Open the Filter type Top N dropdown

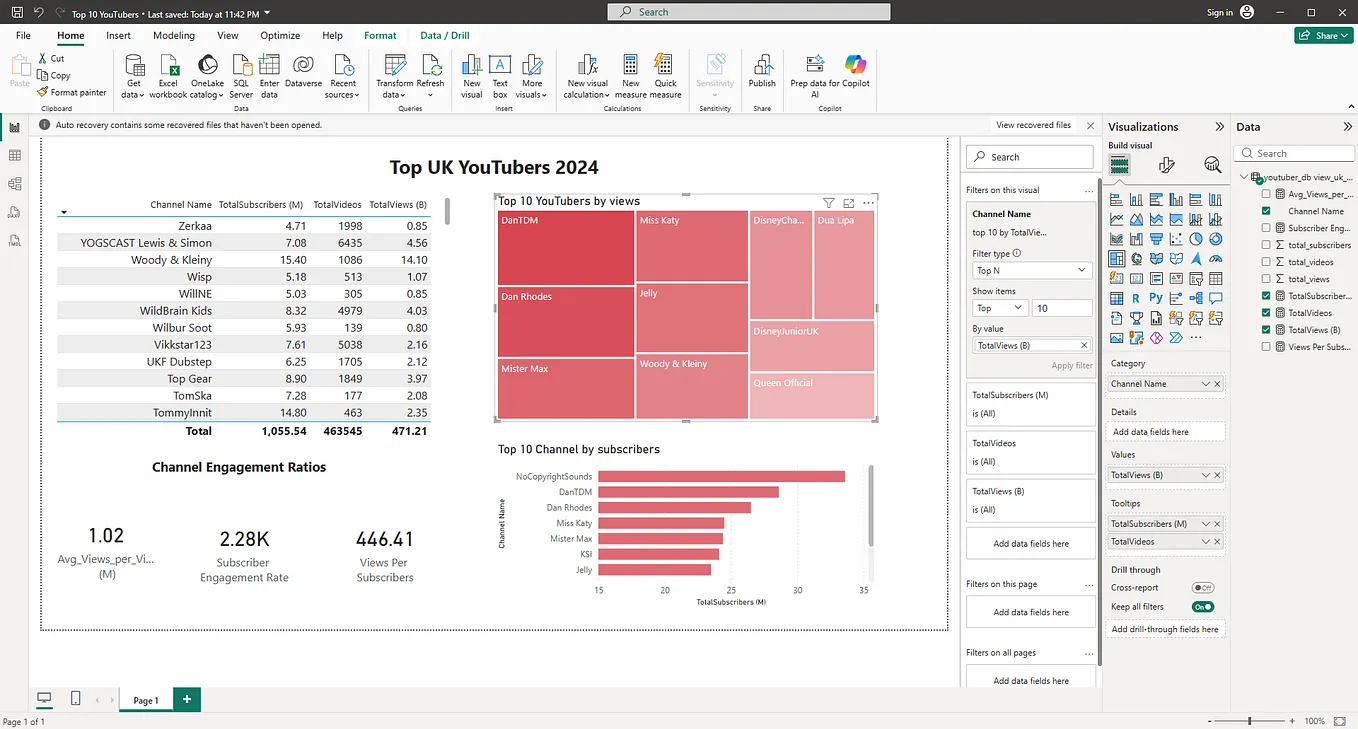click(1032, 270)
